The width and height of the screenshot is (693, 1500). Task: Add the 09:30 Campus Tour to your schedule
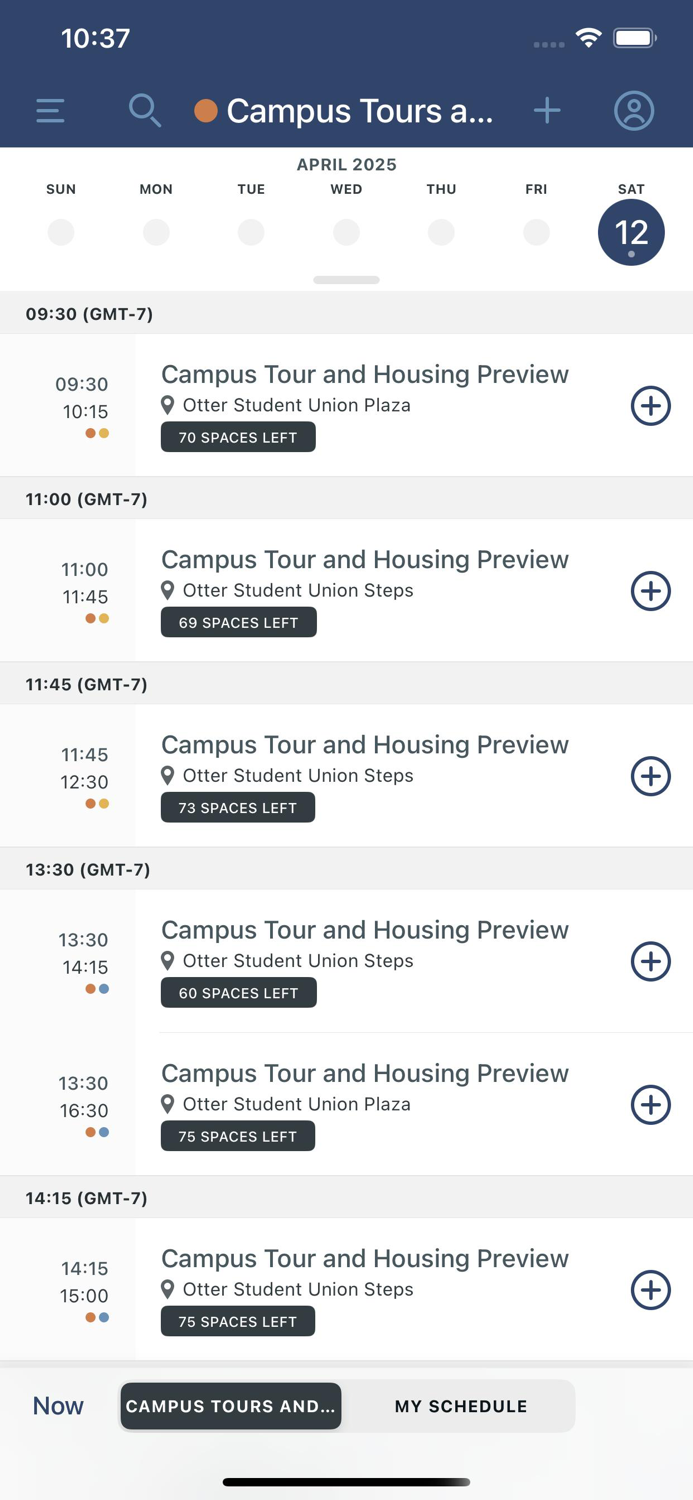tap(651, 406)
